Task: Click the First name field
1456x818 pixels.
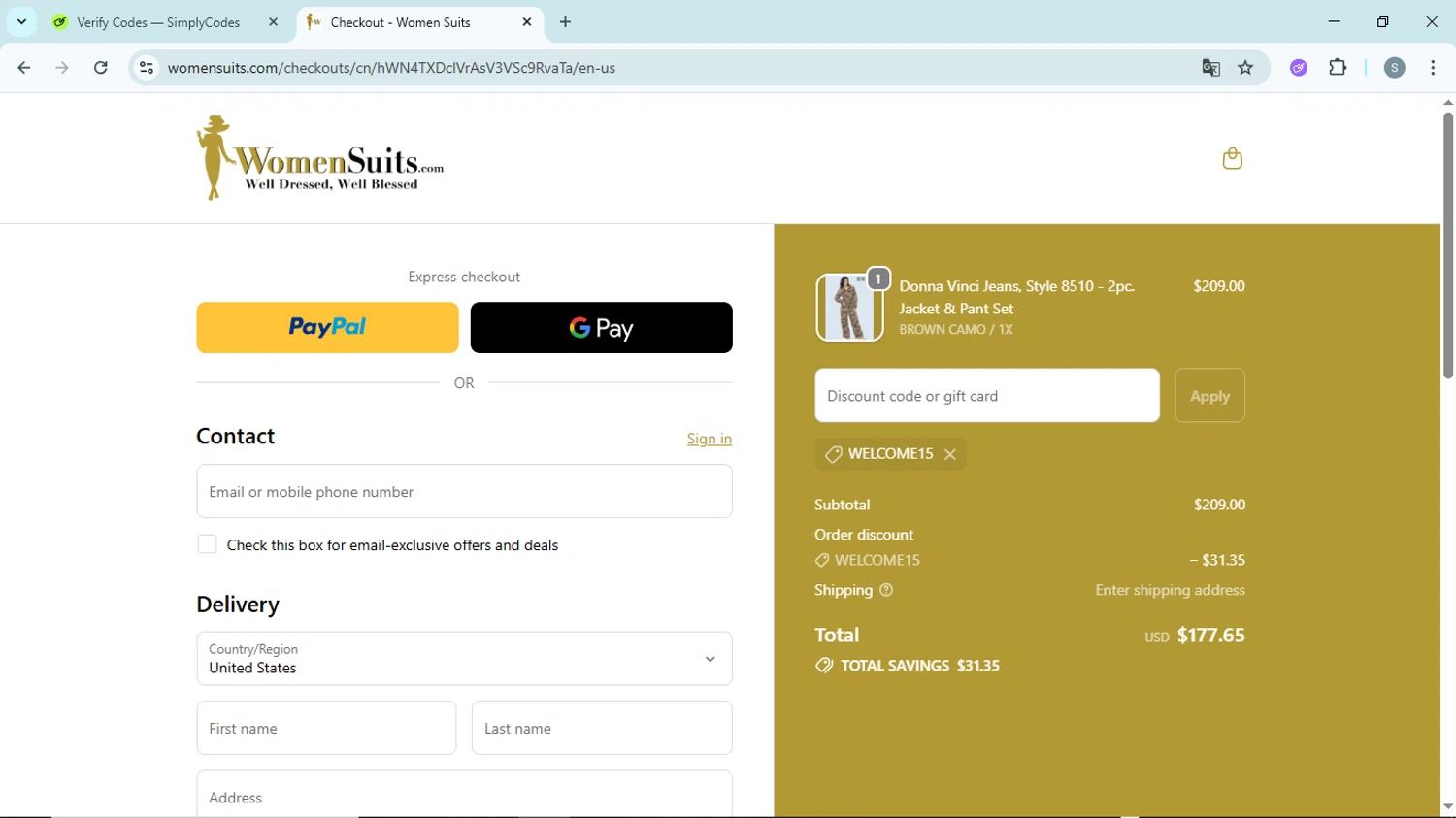Action: click(326, 728)
